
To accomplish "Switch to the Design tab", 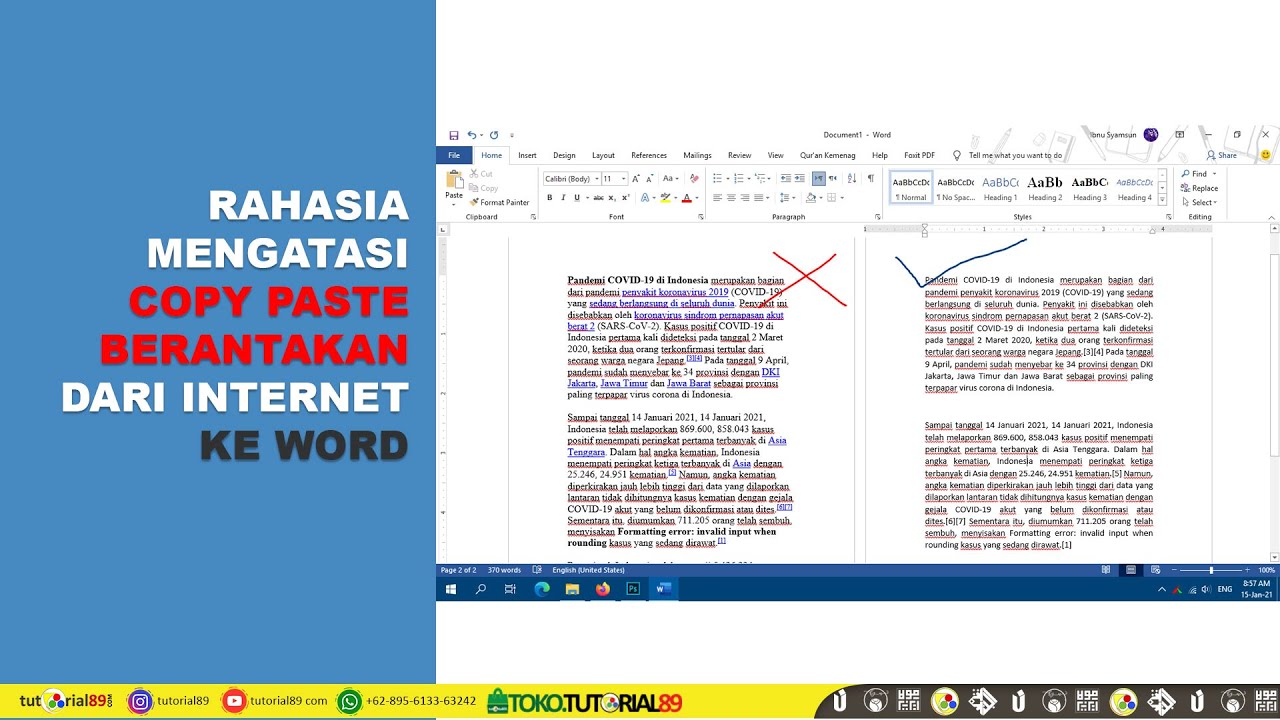I will [564, 155].
